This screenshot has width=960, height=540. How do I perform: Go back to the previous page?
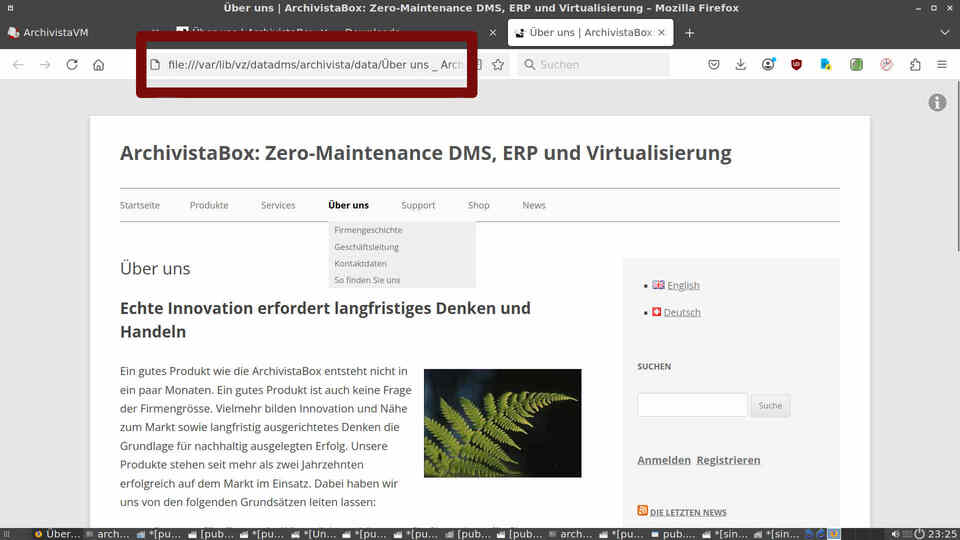coord(18,64)
